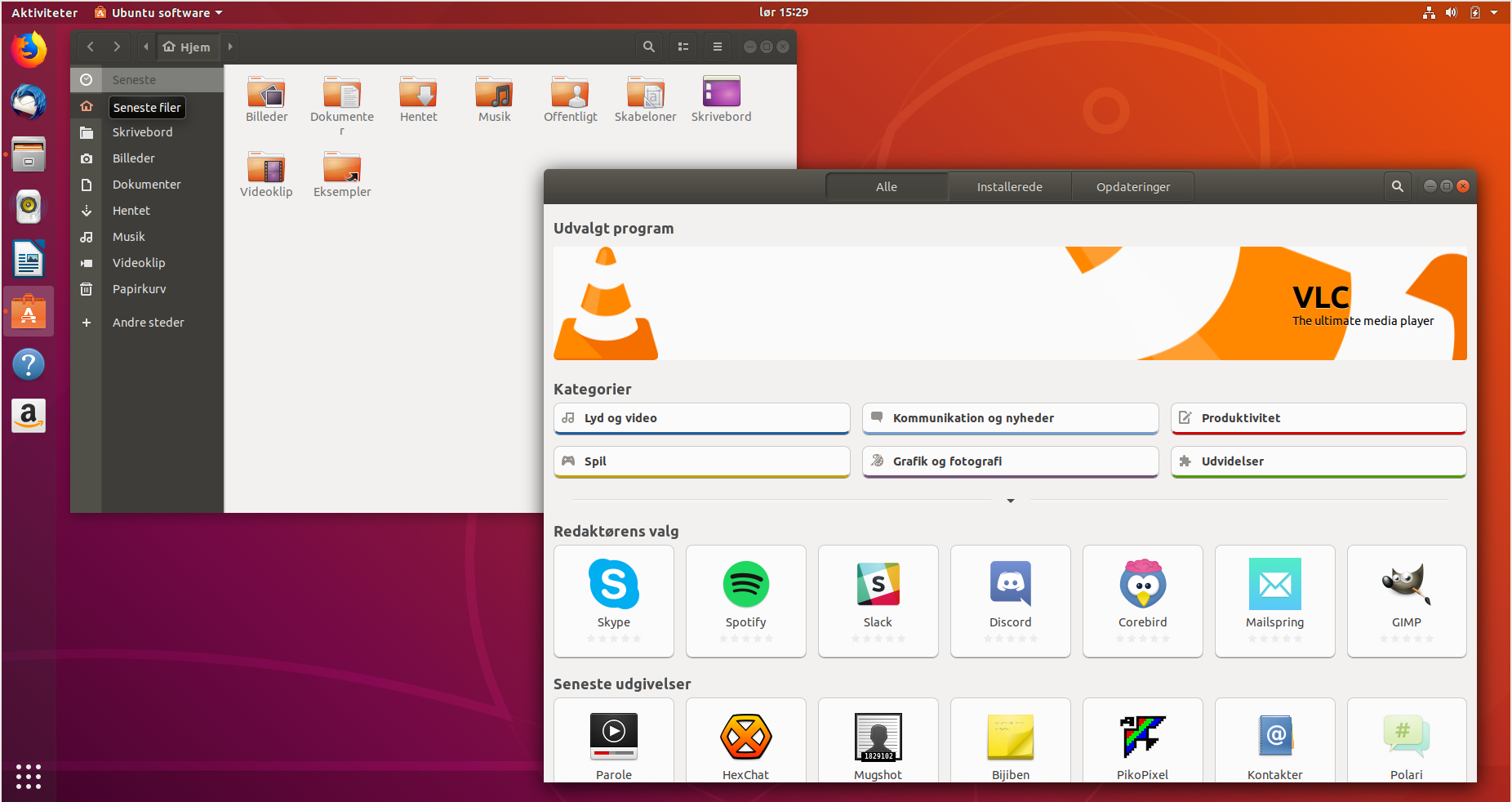Expand path bar left arrow before Hjem

tap(146, 47)
